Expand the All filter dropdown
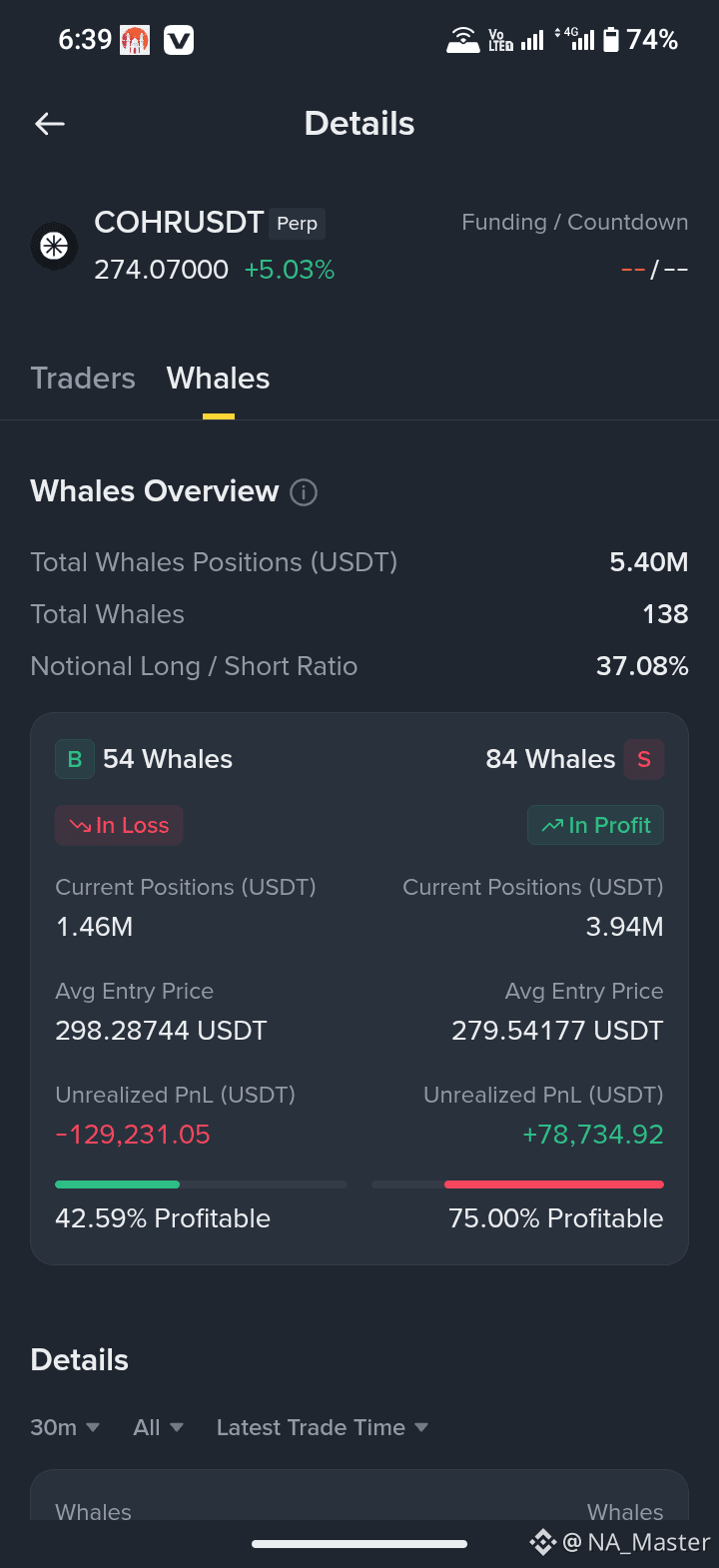Image resolution: width=719 pixels, height=1568 pixels. [159, 1427]
